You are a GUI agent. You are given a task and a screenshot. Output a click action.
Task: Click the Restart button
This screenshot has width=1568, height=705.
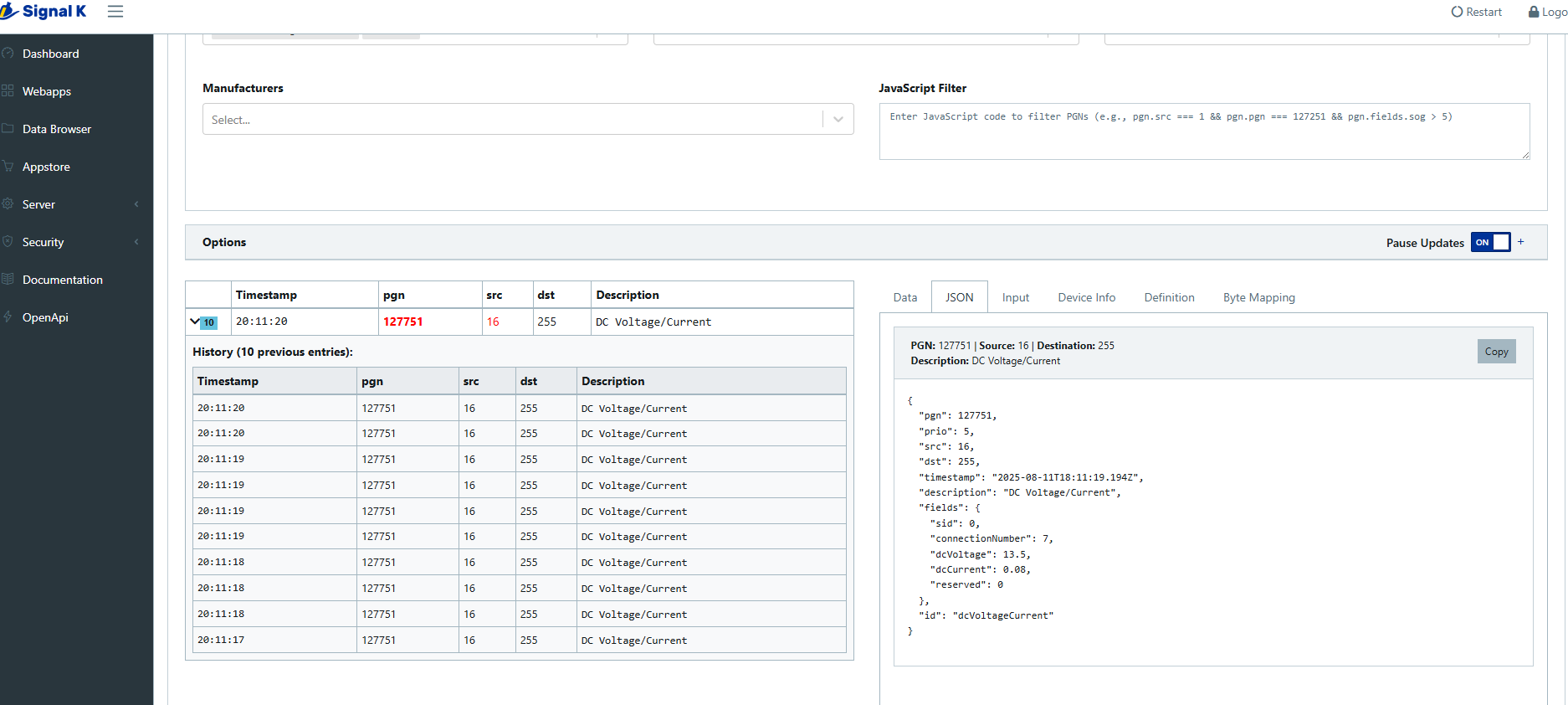coord(1477,12)
